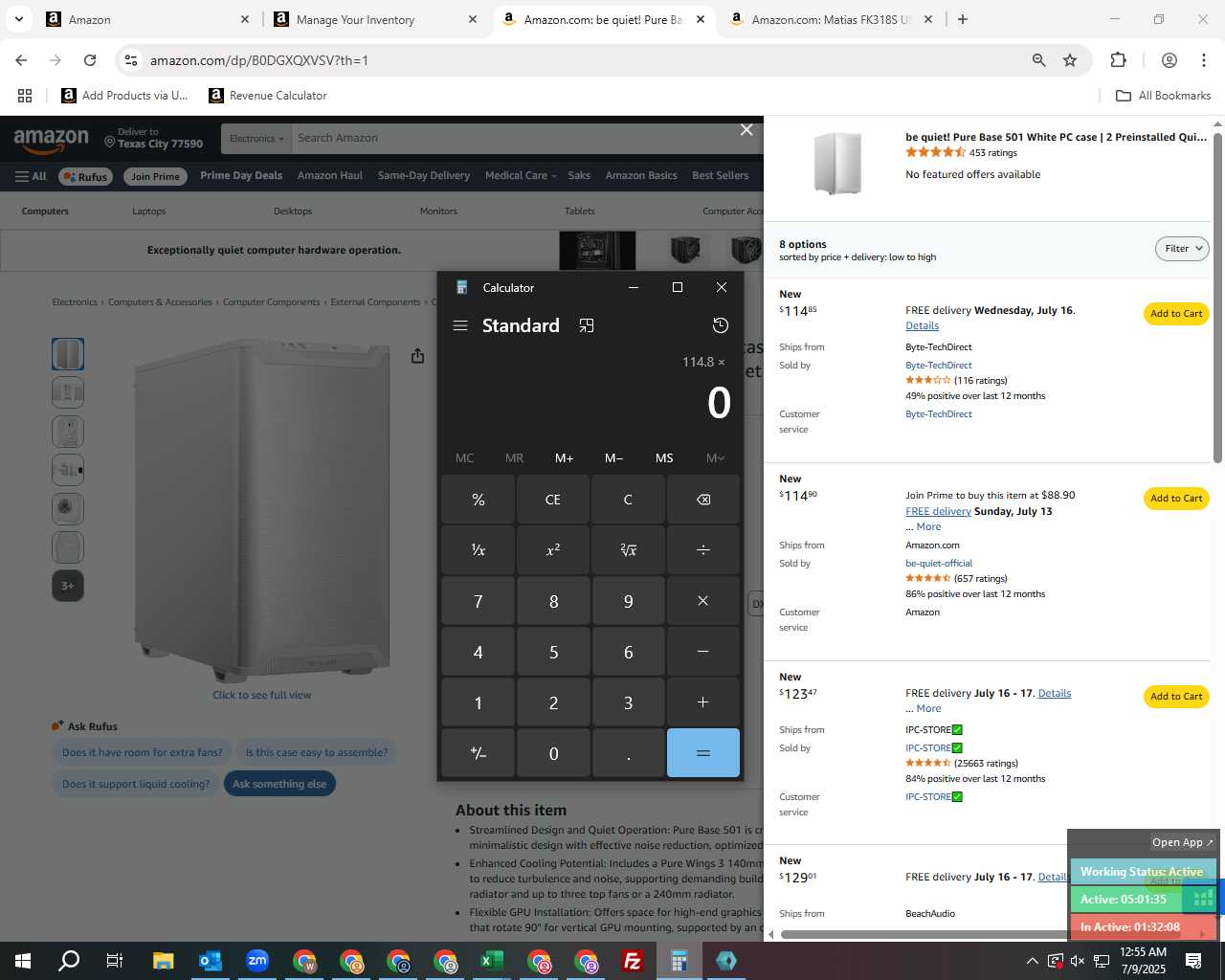This screenshot has height=980, width=1225.
Task: Open new Chrome tab with plus
Action: pyautogui.click(x=963, y=19)
